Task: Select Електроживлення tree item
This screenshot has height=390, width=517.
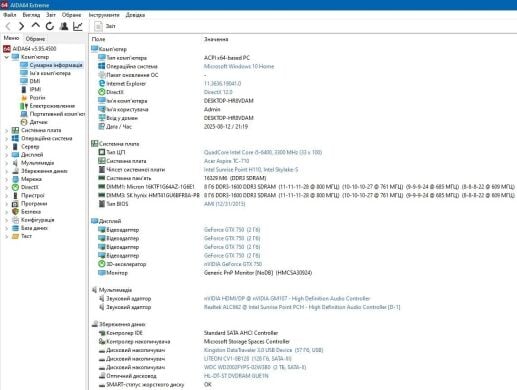Action: click(47, 106)
